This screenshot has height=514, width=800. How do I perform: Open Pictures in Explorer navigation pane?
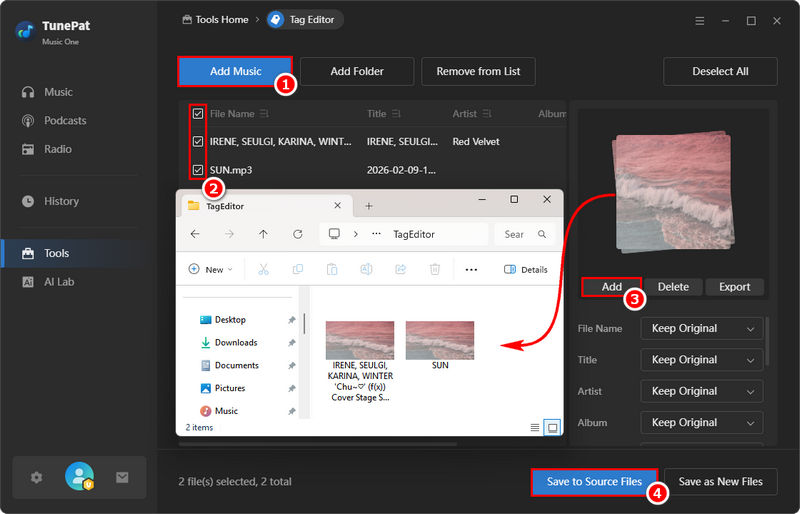223,388
